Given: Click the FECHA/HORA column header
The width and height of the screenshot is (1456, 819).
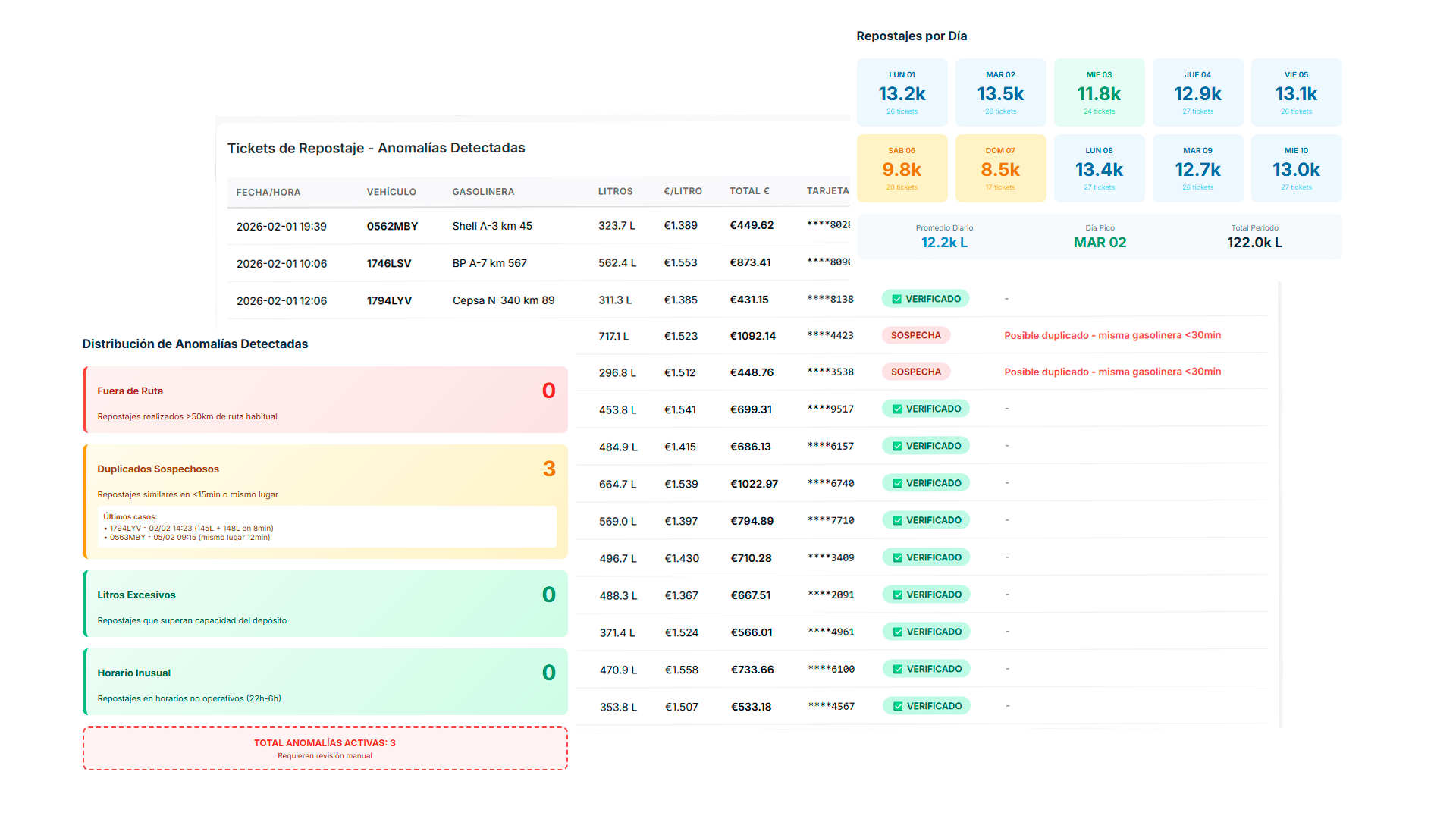Looking at the screenshot, I should click(268, 192).
